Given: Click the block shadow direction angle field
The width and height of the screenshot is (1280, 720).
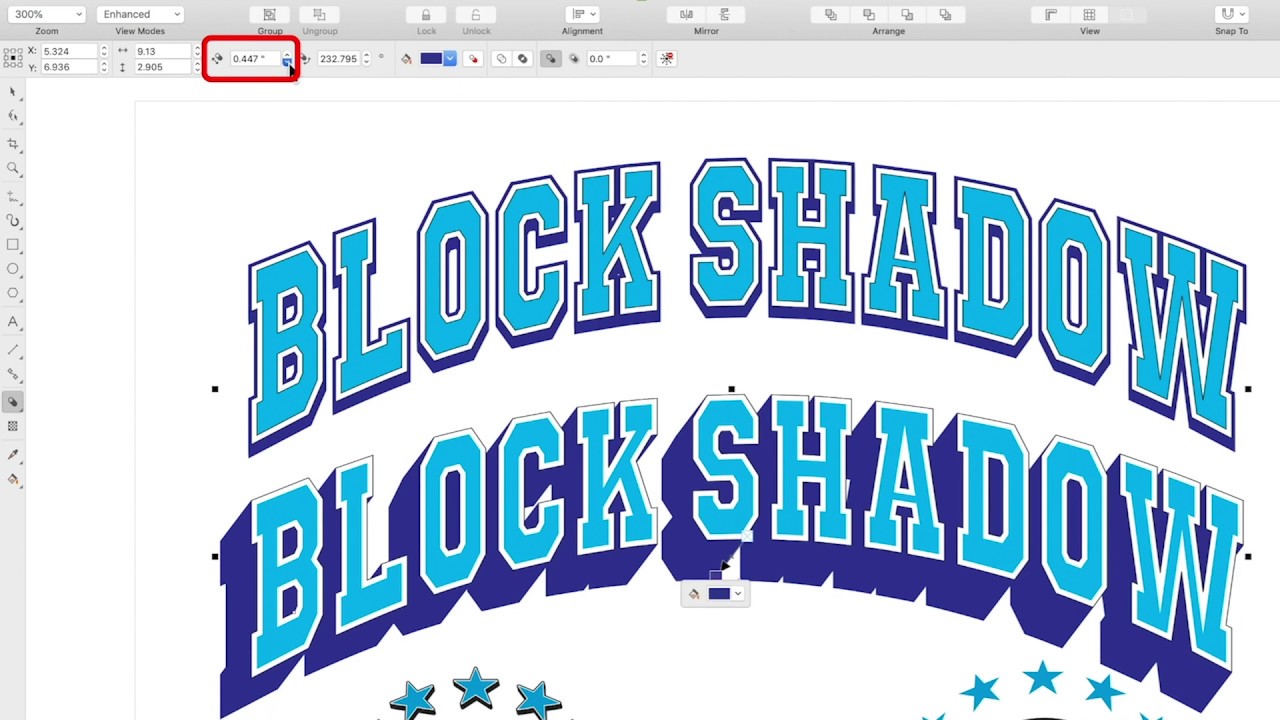Looking at the screenshot, I should pos(338,59).
